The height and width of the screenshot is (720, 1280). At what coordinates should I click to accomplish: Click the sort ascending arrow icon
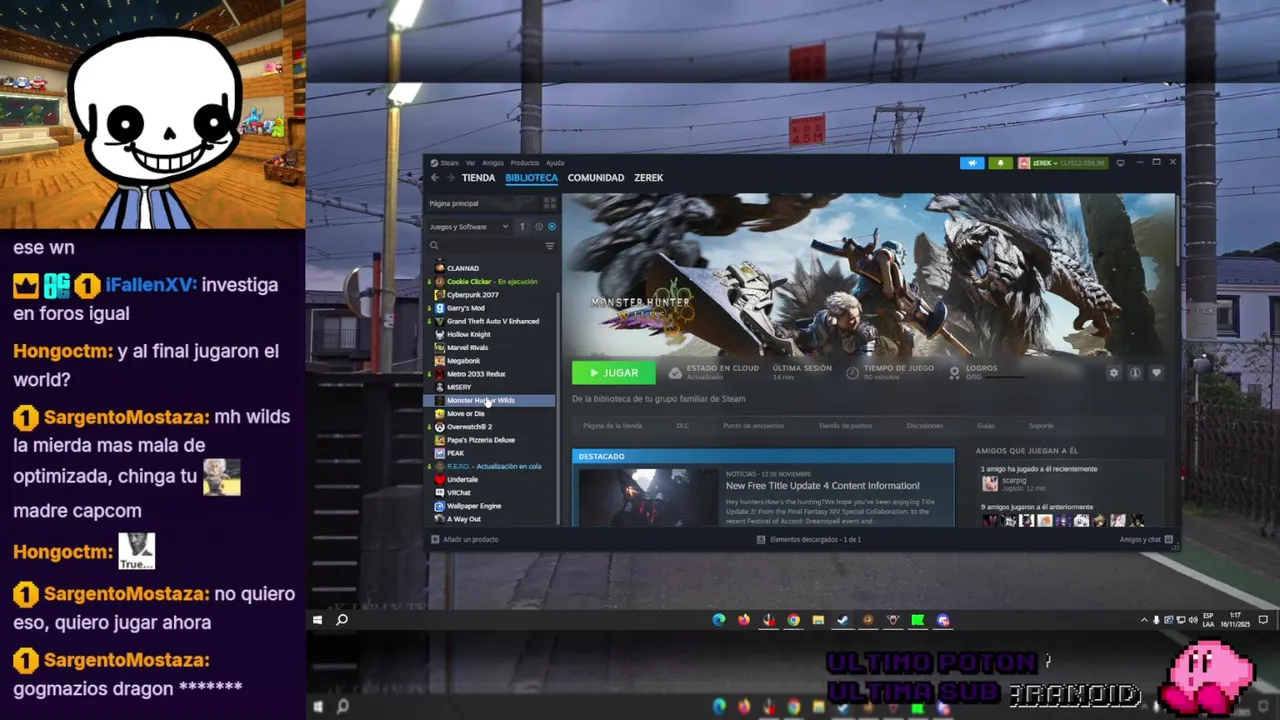point(521,227)
